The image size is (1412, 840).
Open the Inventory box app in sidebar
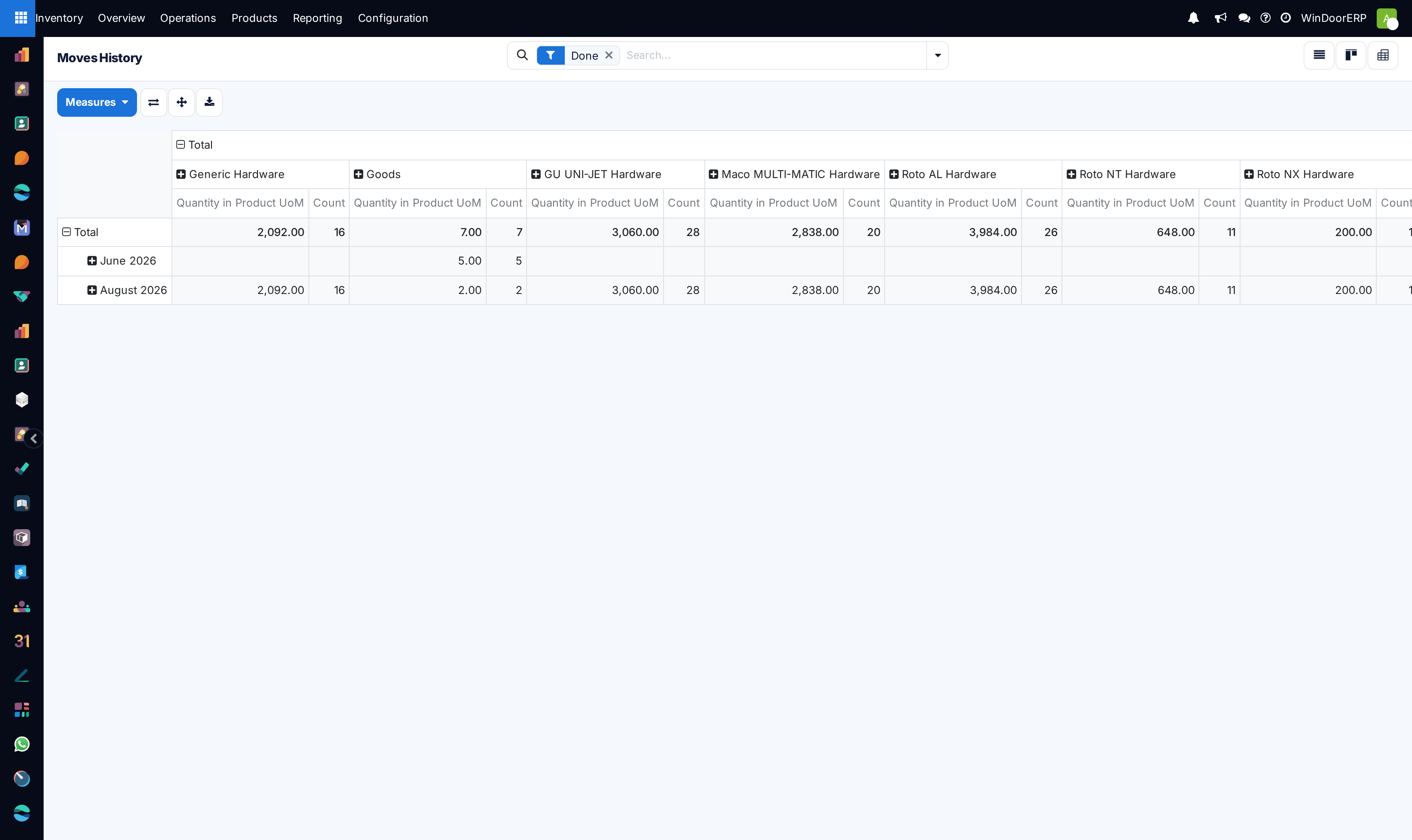point(21,538)
